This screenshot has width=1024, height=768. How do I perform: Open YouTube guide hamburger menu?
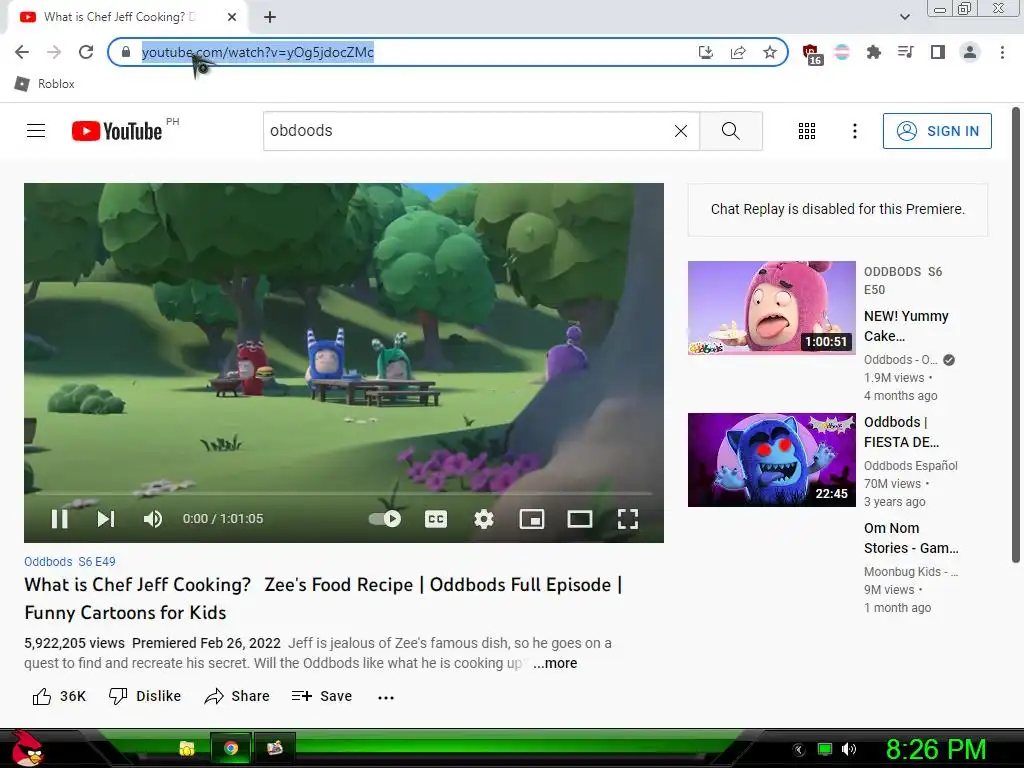pos(36,131)
